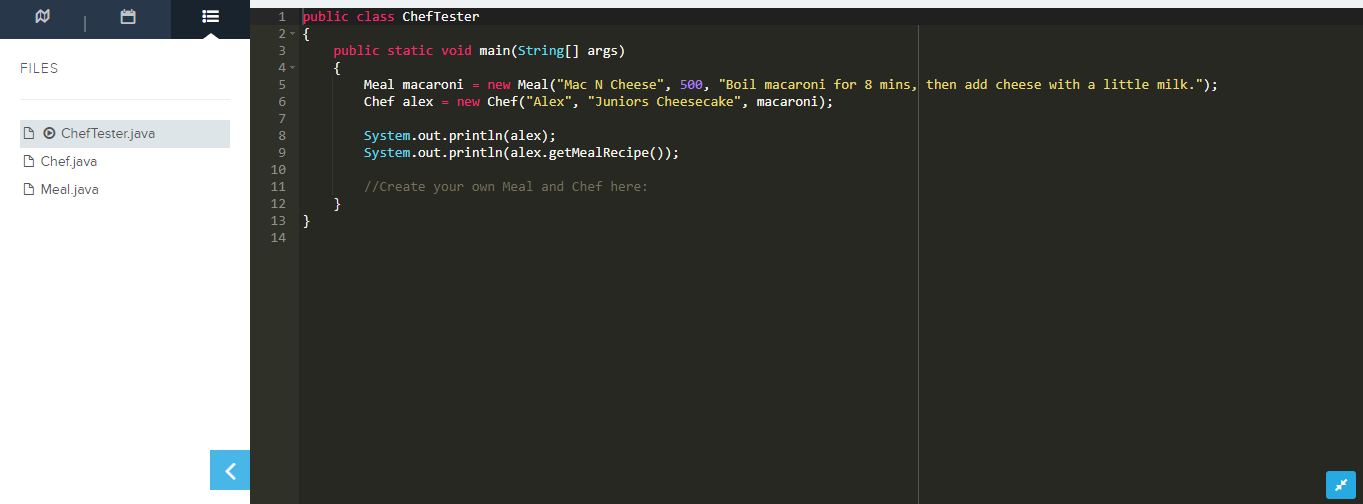
Task: Click the number 500 in the Meal constructor
Action: pyautogui.click(x=691, y=85)
